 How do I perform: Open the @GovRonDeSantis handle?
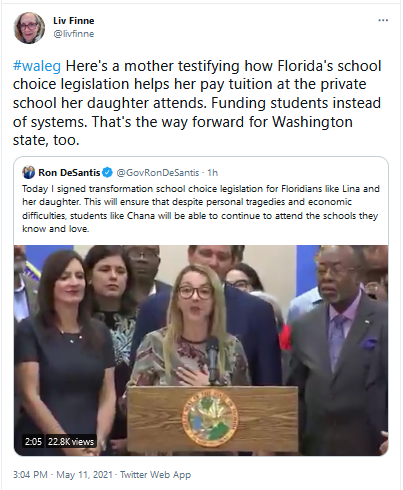tap(158, 172)
